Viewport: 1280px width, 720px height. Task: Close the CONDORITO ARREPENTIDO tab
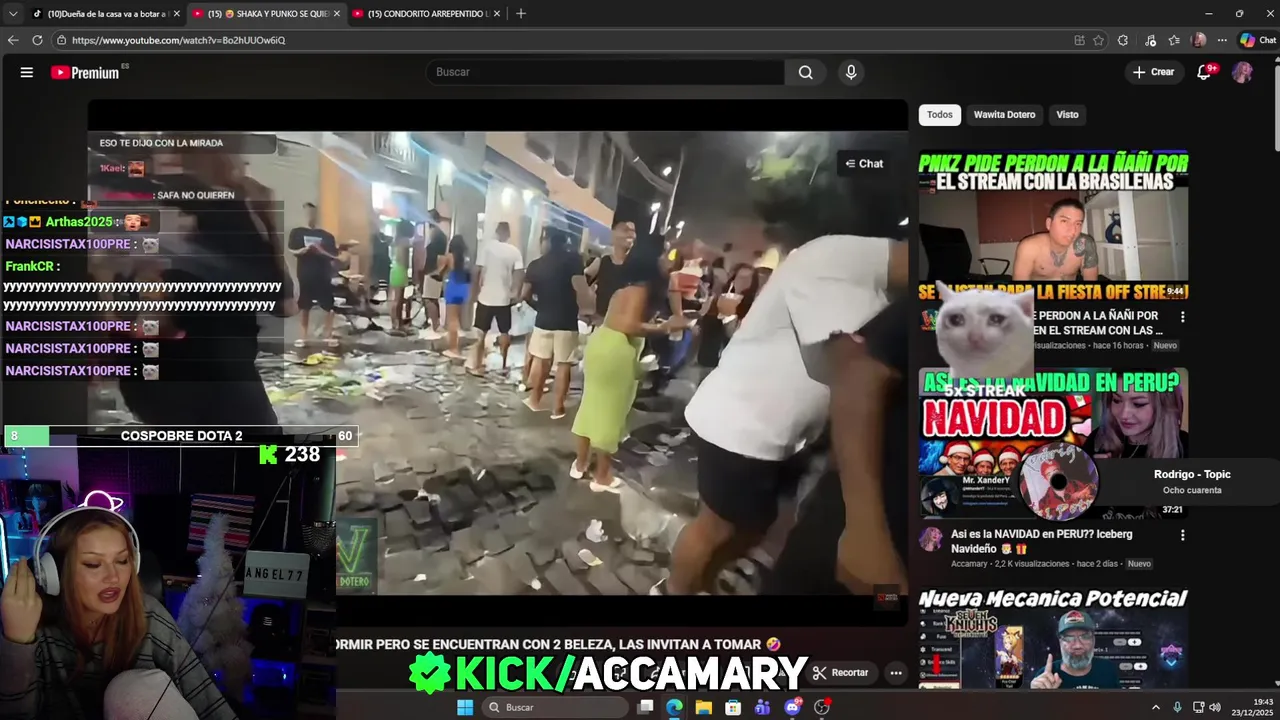497,13
